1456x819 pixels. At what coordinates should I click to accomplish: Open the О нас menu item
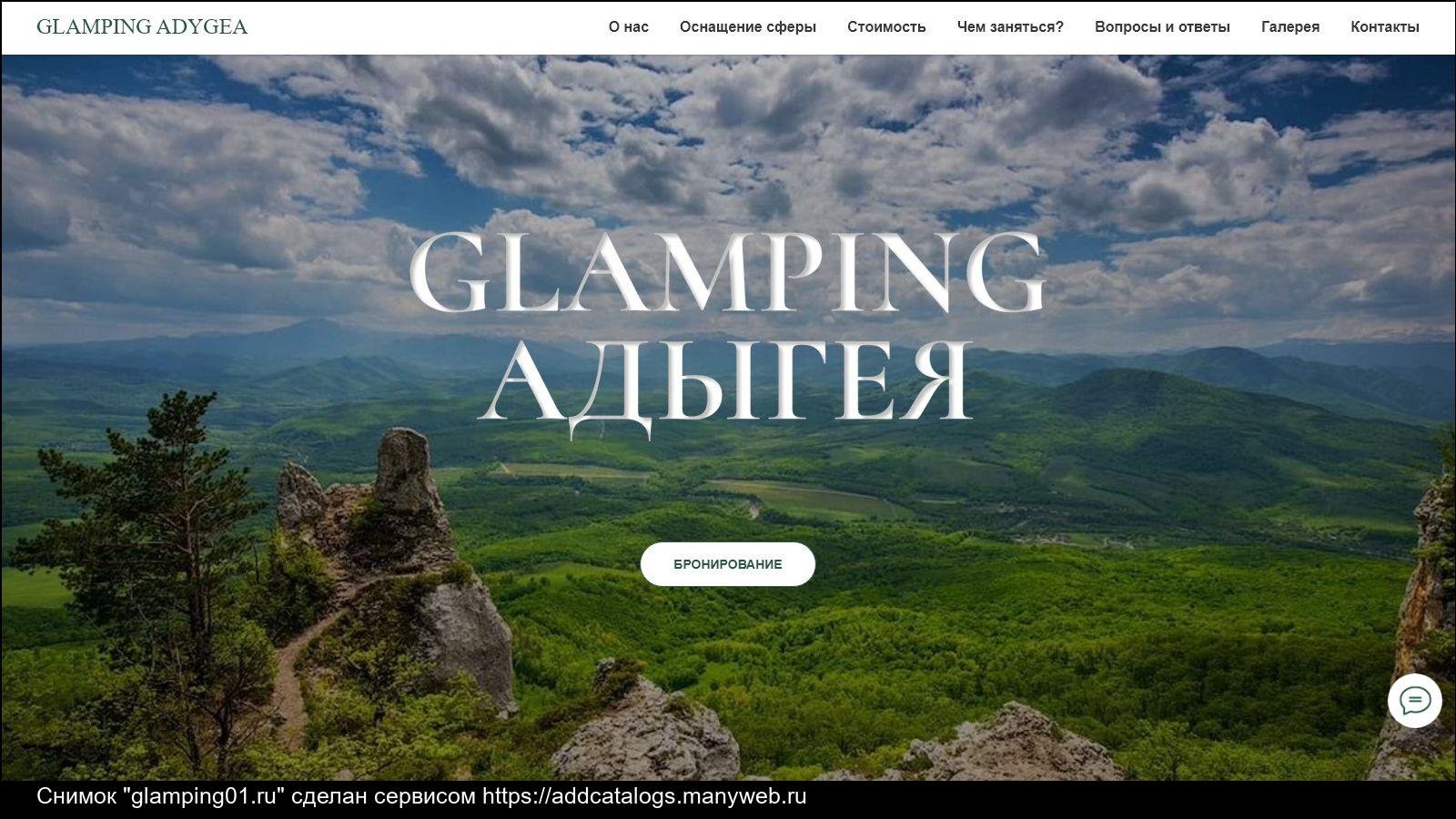(x=629, y=27)
